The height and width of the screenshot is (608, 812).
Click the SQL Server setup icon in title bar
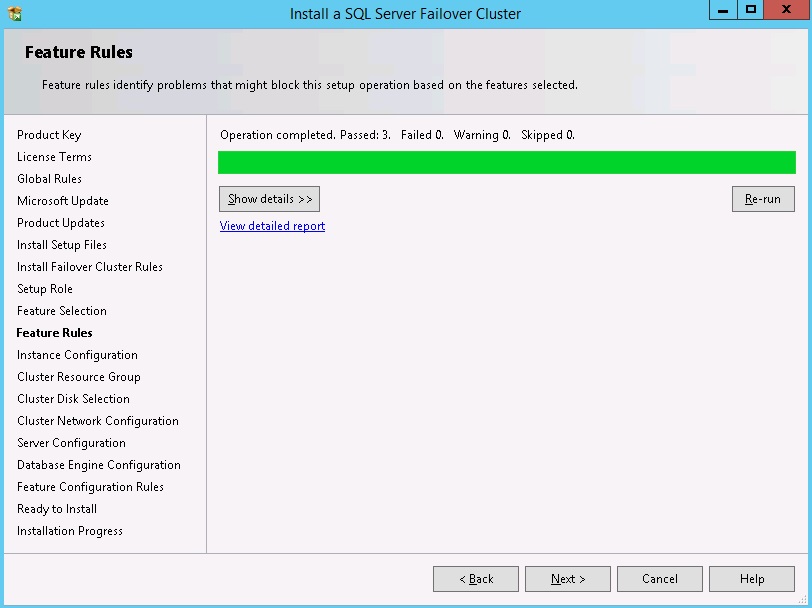coord(14,13)
